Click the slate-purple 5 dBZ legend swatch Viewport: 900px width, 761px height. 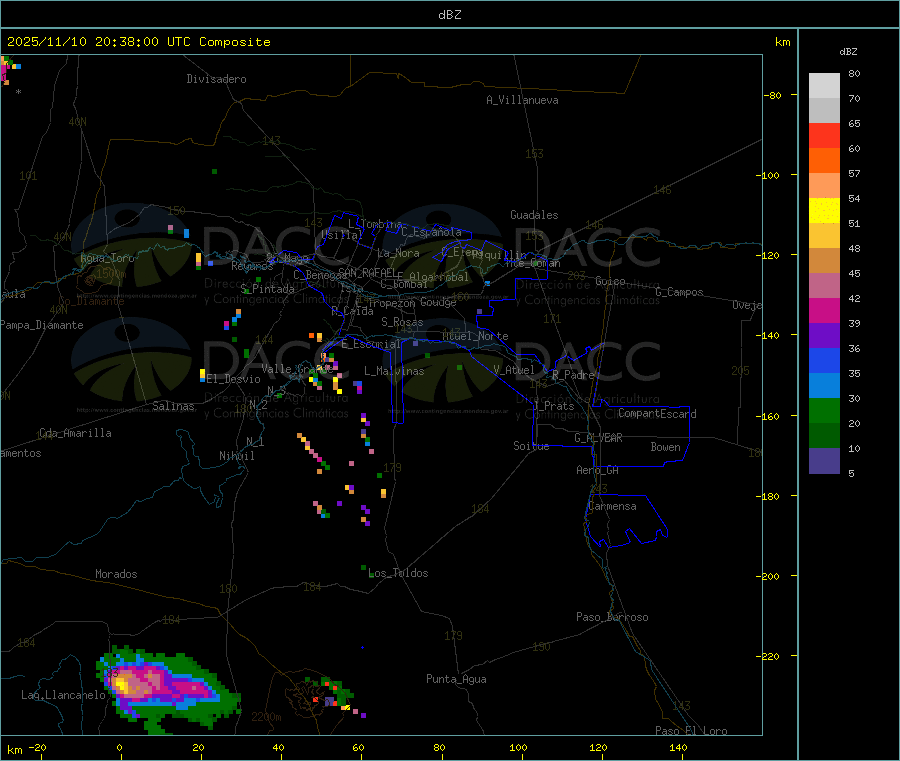tap(824, 461)
